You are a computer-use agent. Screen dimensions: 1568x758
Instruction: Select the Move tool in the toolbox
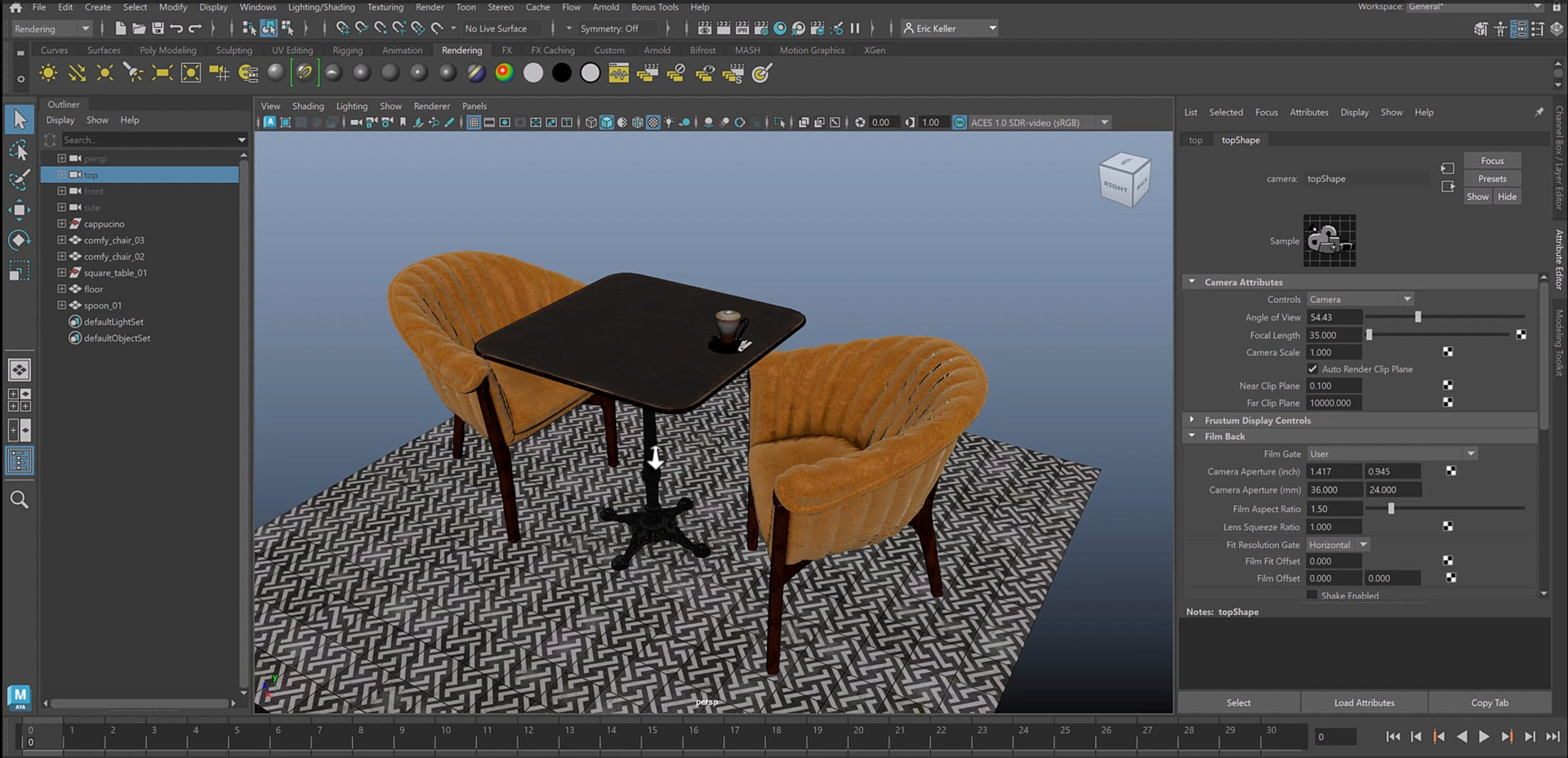tap(19, 210)
